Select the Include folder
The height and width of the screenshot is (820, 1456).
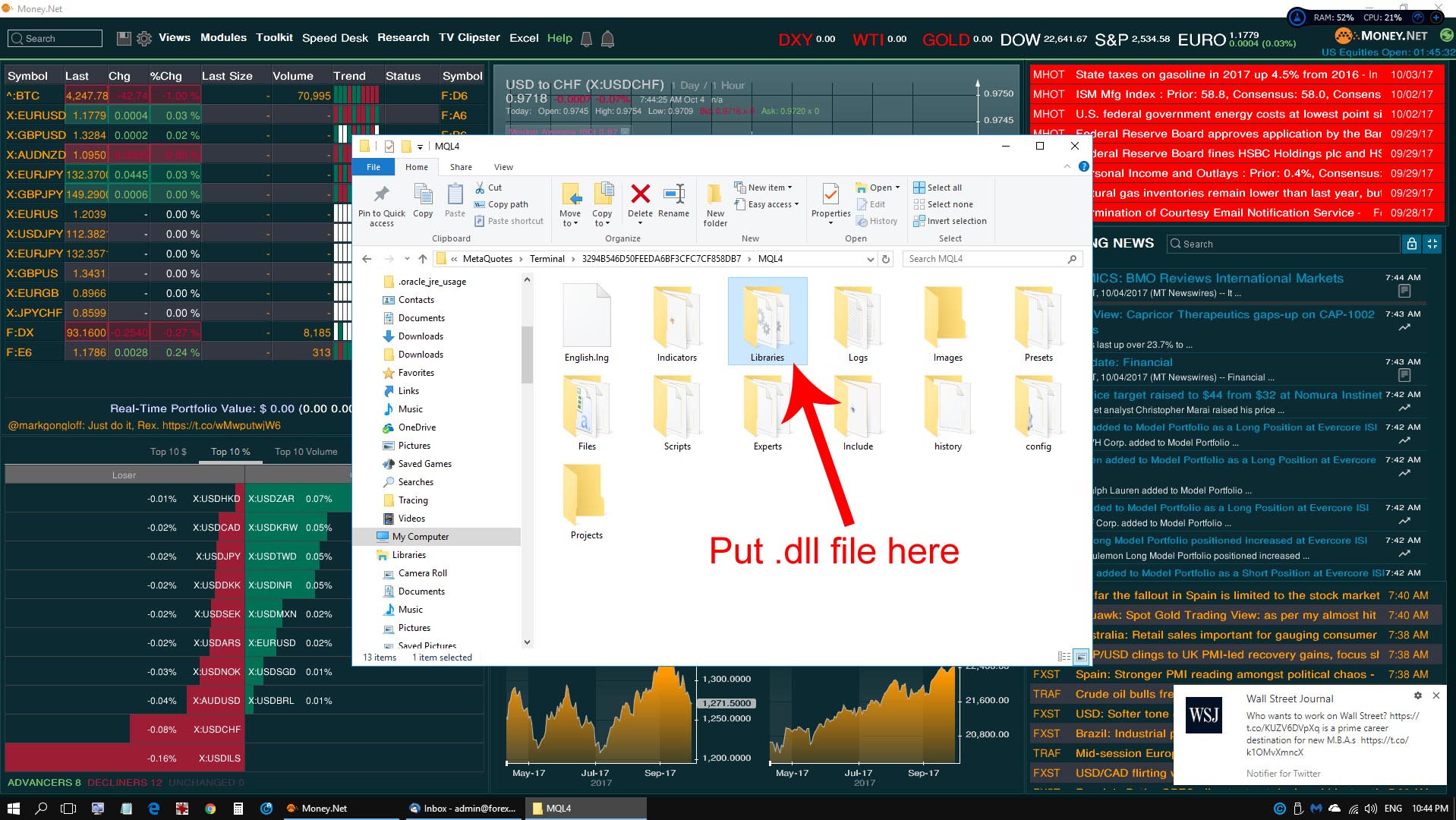[858, 414]
